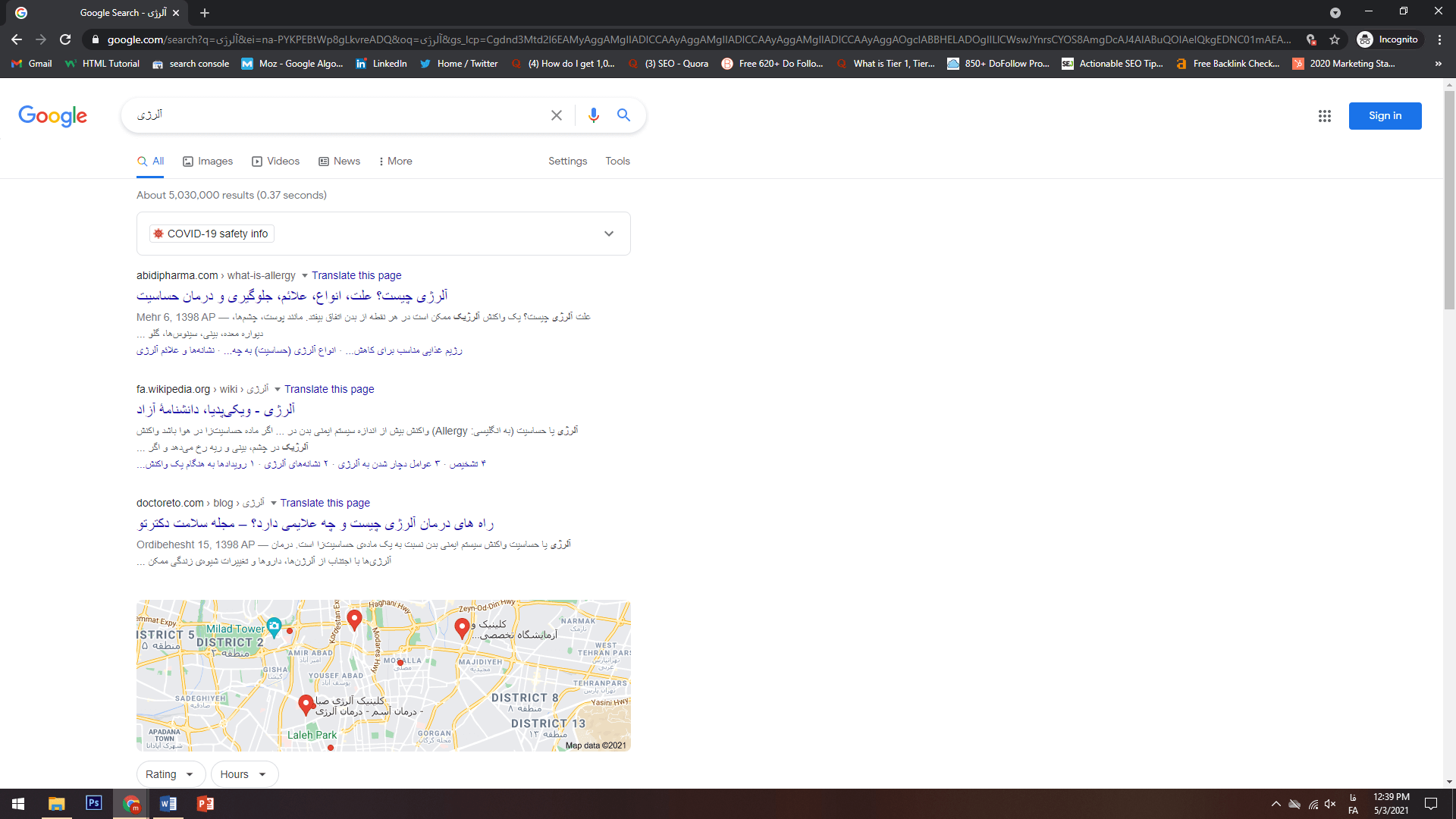This screenshot has width=1456, height=819.
Task: Open the Windows Start menu
Action: coord(18,804)
